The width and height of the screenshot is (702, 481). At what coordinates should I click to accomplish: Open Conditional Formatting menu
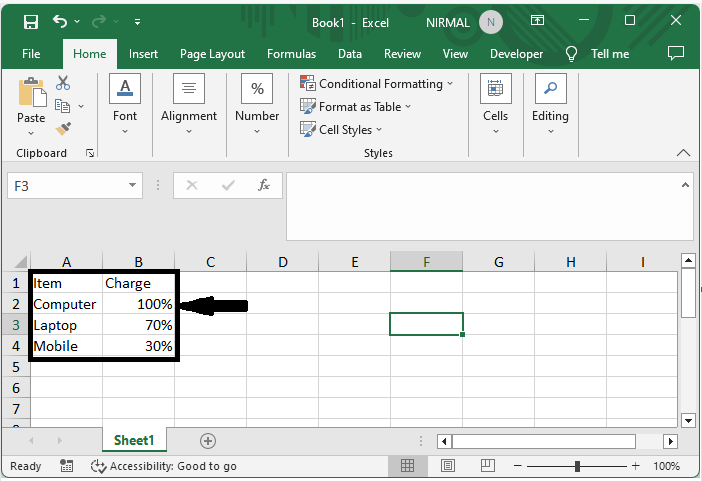[x=377, y=84]
